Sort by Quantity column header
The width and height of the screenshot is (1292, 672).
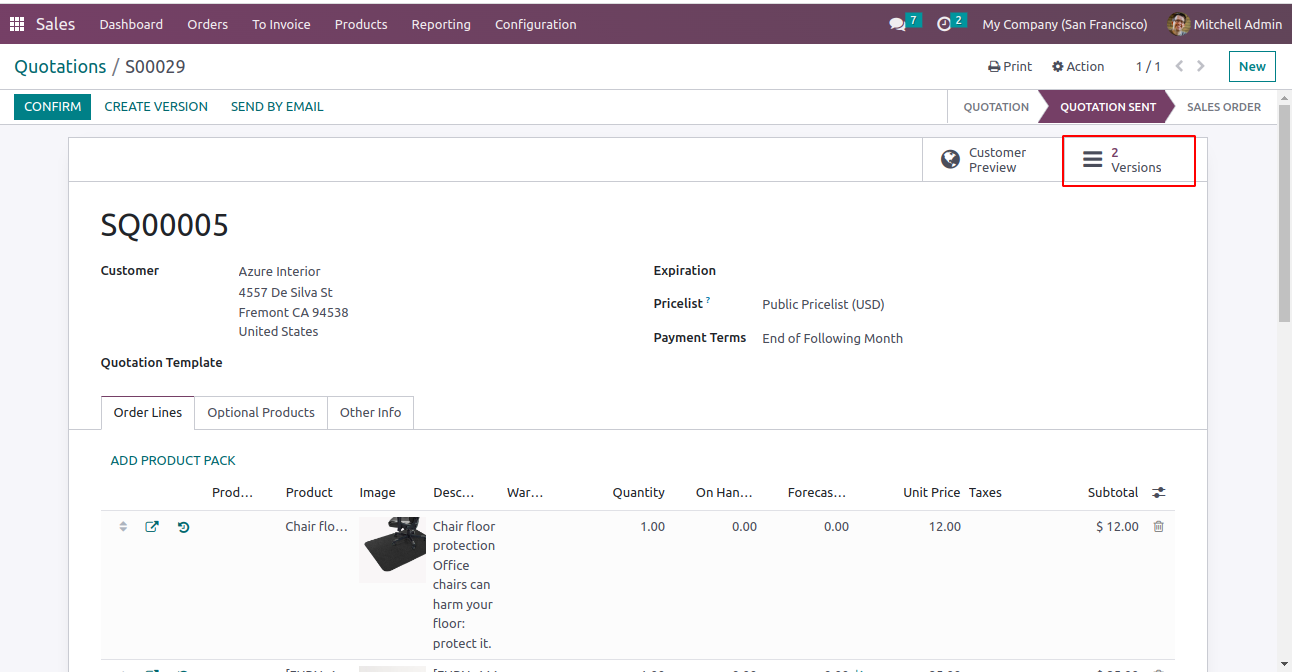(639, 492)
